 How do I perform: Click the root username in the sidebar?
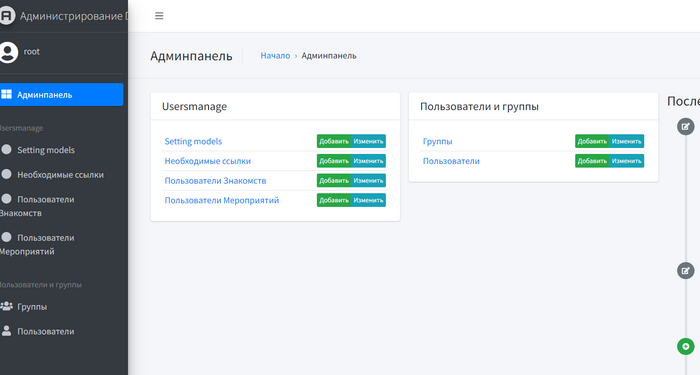[31, 52]
